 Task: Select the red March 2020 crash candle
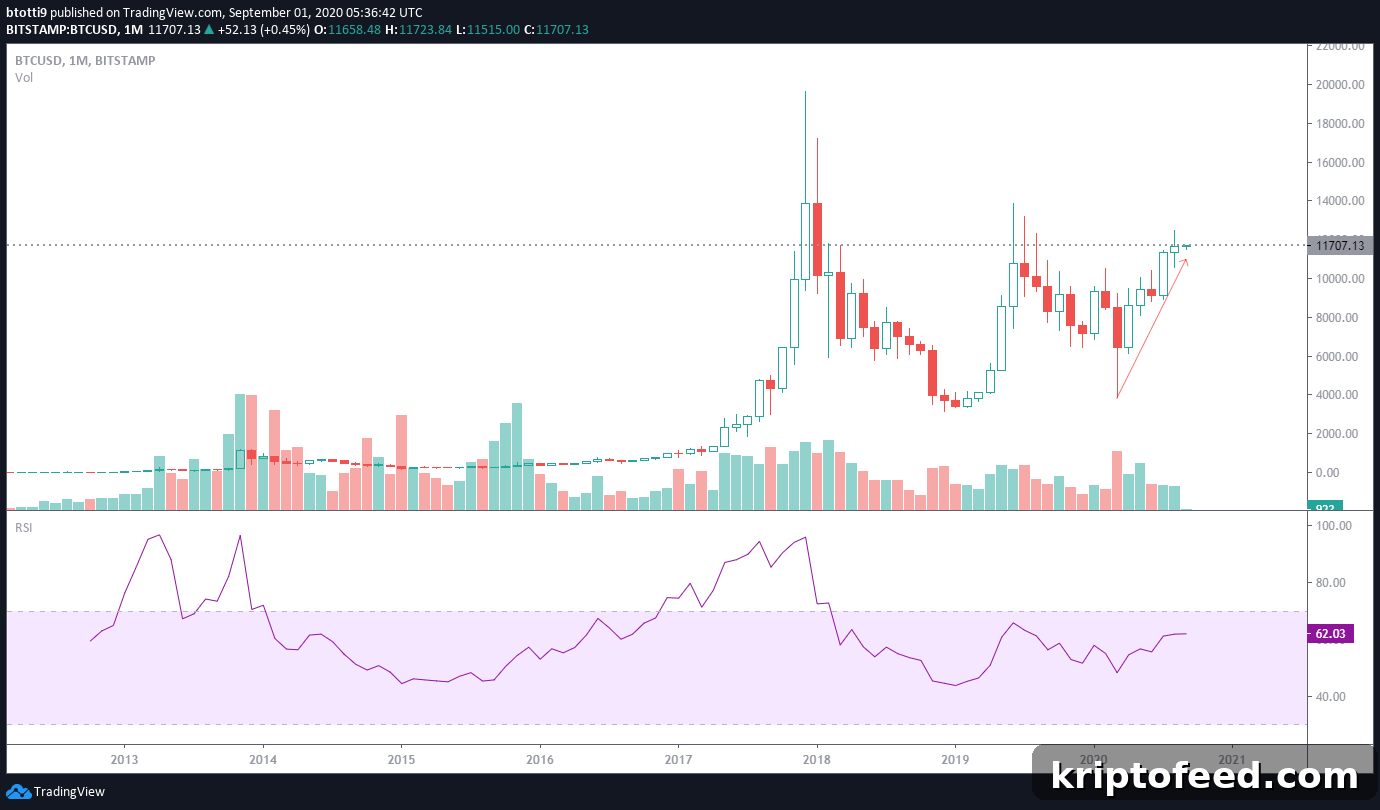click(1117, 328)
